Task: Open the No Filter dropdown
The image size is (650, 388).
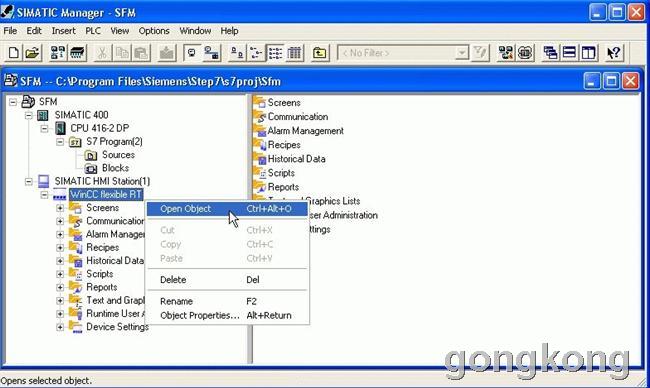Action: (x=461, y=53)
